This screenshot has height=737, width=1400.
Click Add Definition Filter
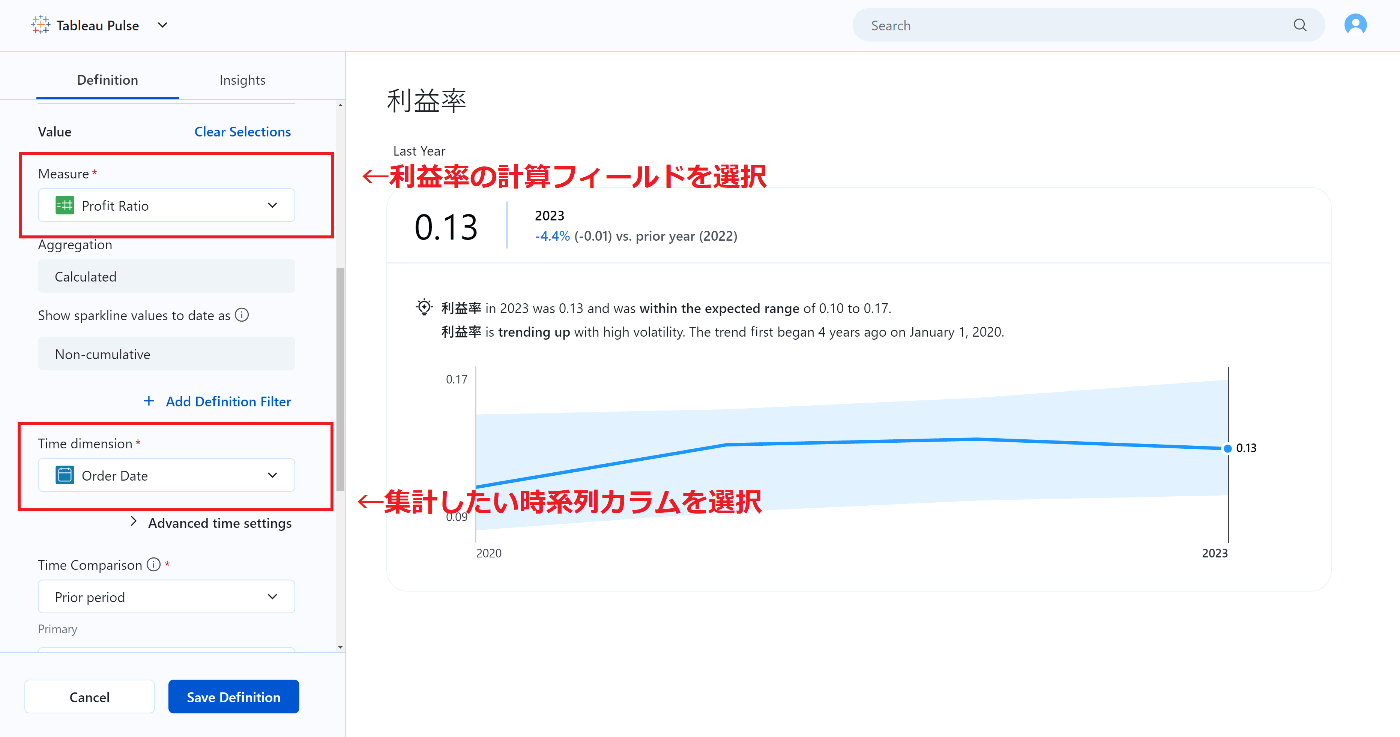[x=217, y=401]
